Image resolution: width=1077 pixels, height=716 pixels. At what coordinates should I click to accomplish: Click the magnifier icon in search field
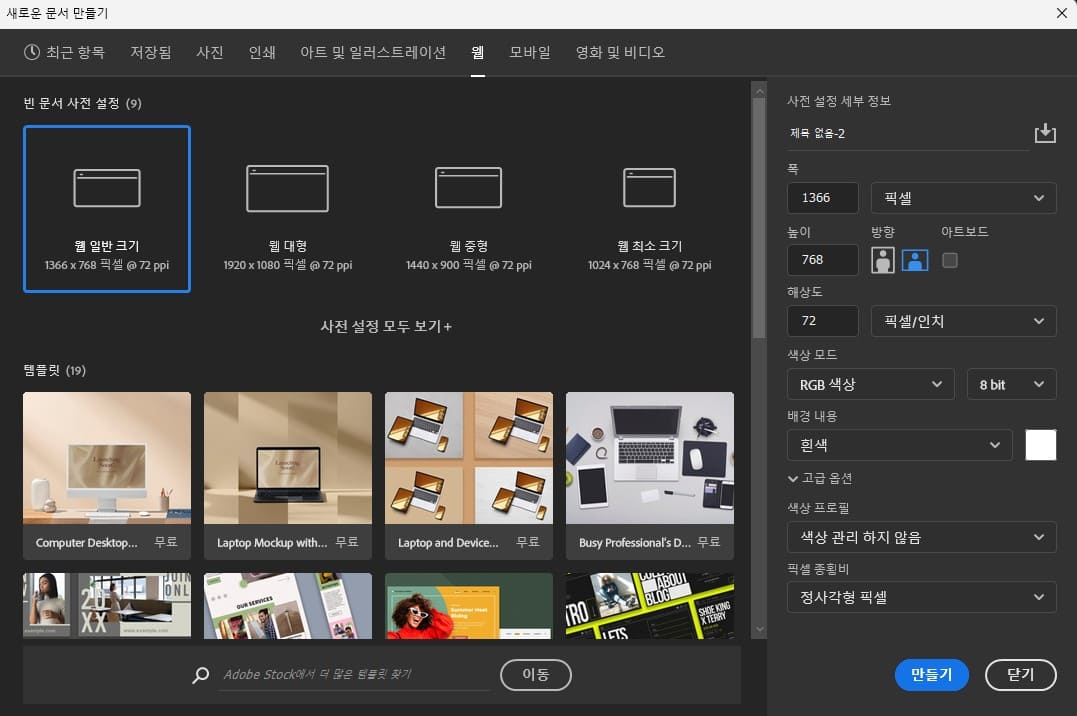click(x=199, y=674)
